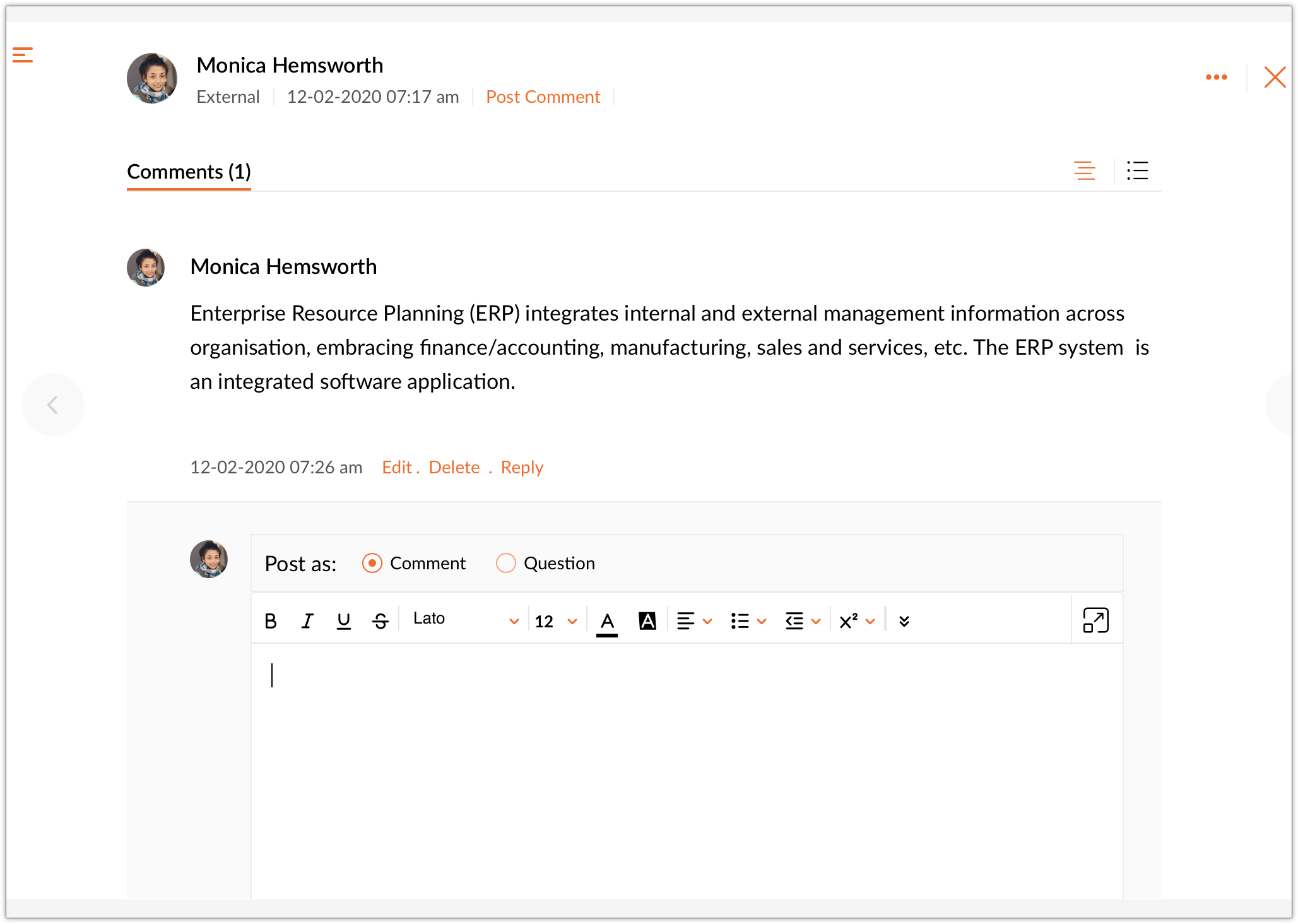Pick the text font color swatch
This screenshot has width=1298, height=924.
tap(607, 622)
